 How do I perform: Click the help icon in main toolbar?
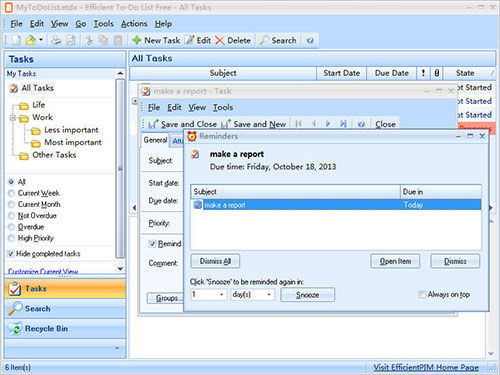click(x=310, y=40)
